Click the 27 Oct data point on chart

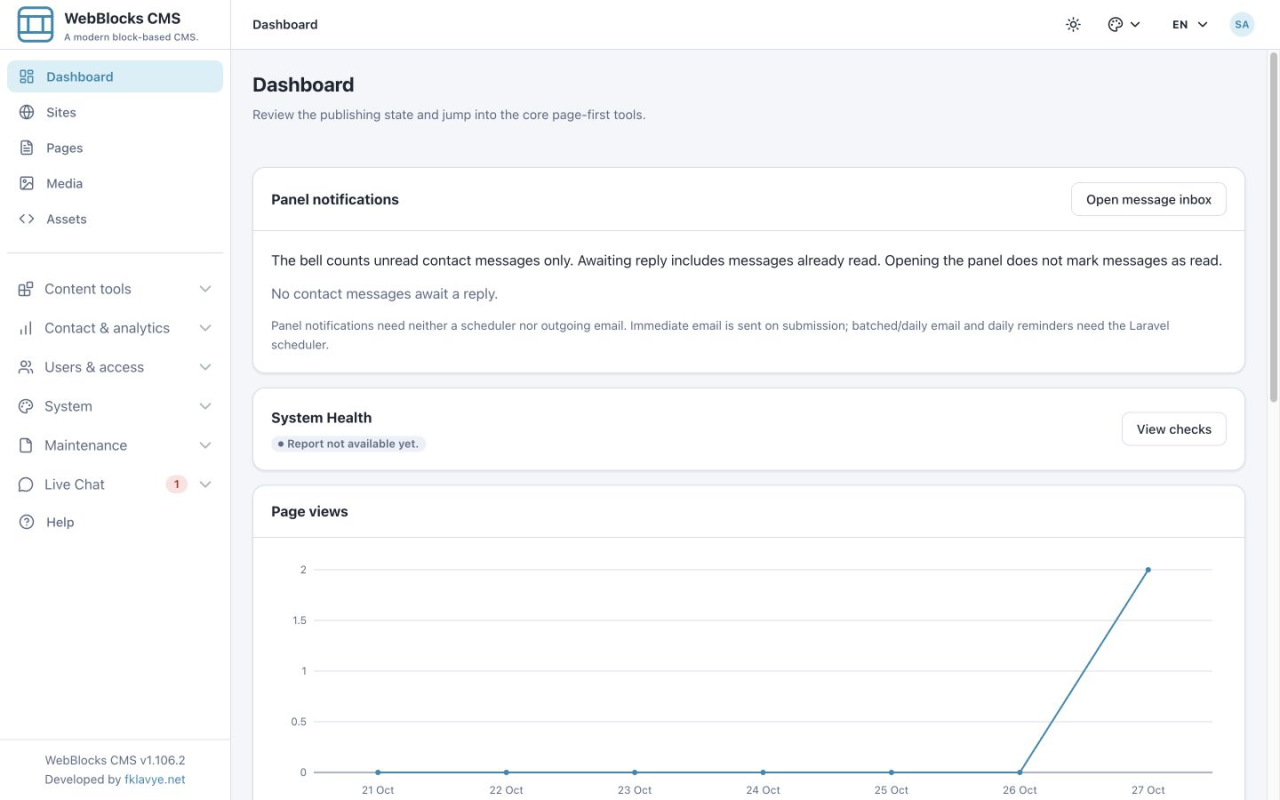coord(1148,570)
